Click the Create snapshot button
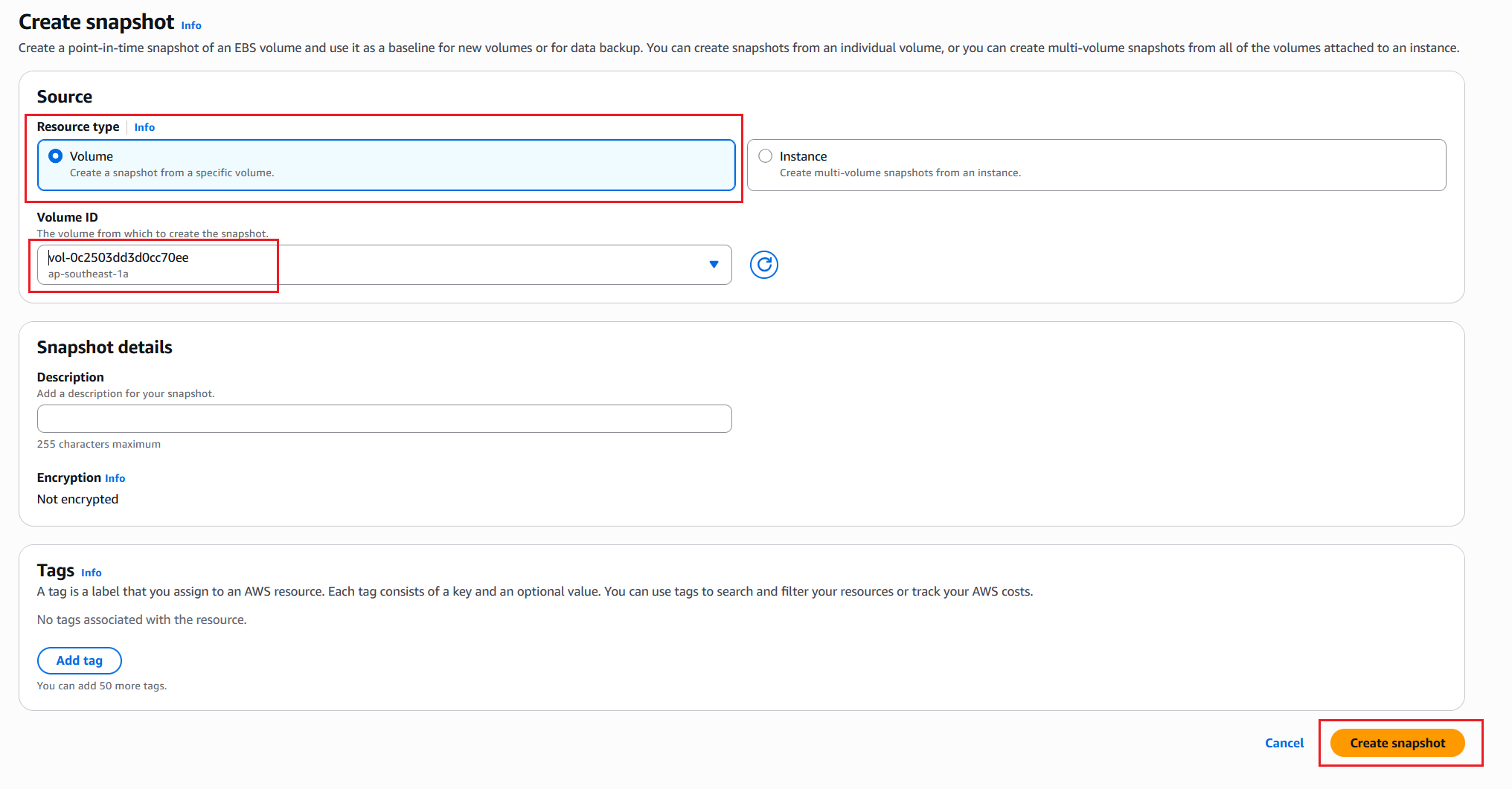The image size is (1512, 789). click(1397, 743)
